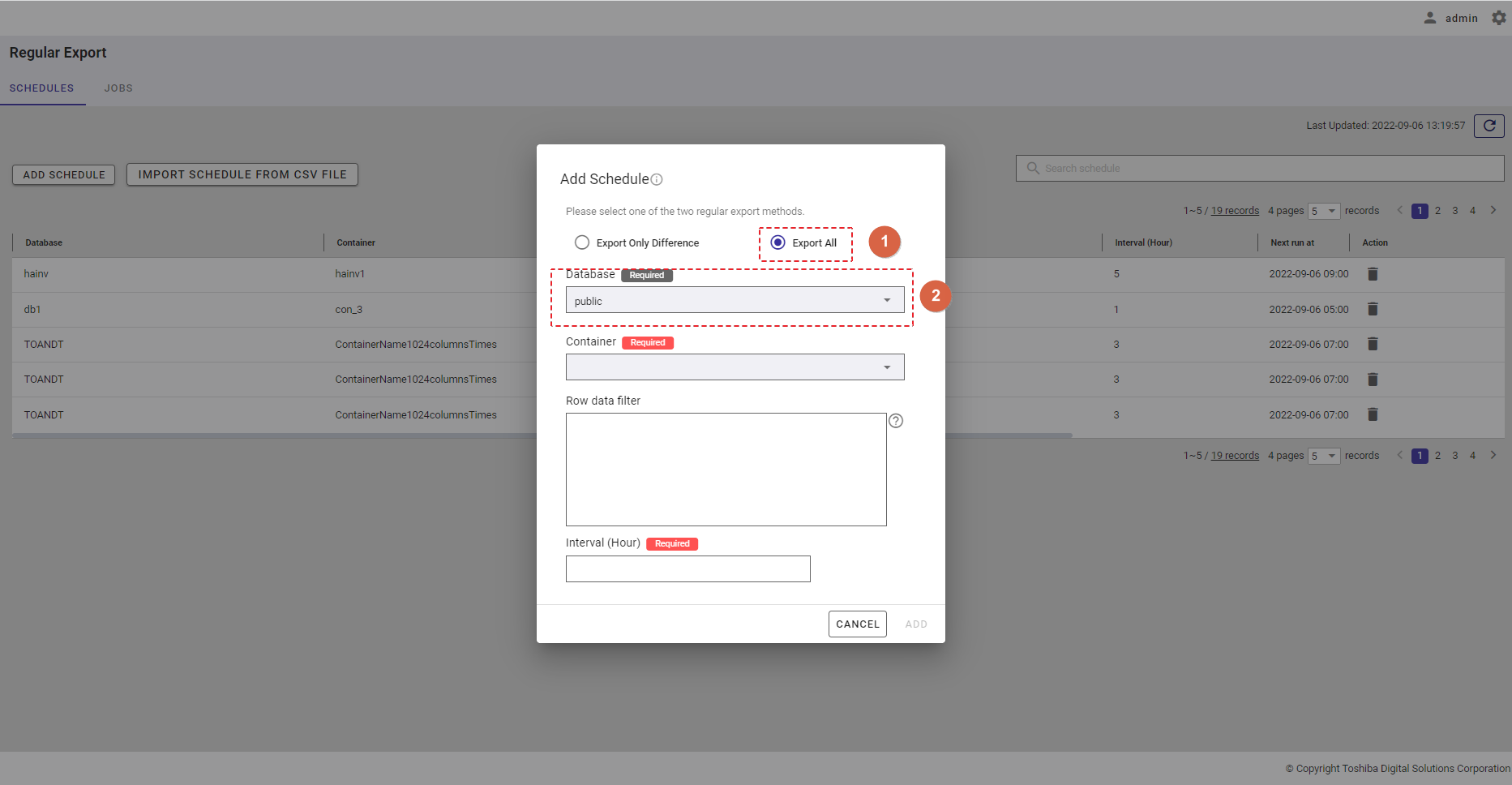Image resolution: width=1512 pixels, height=785 pixels.
Task: Click the search magnifier icon
Action: coord(1033,168)
